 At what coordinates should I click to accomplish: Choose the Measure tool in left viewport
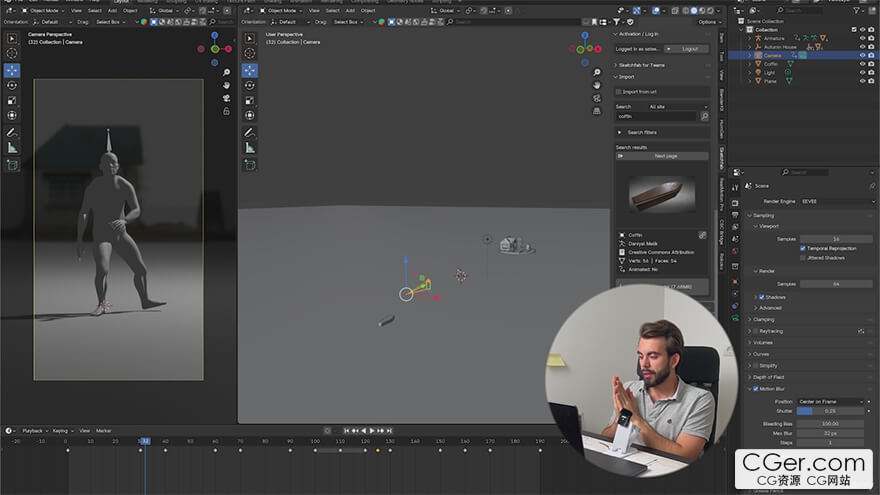click(12, 147)
